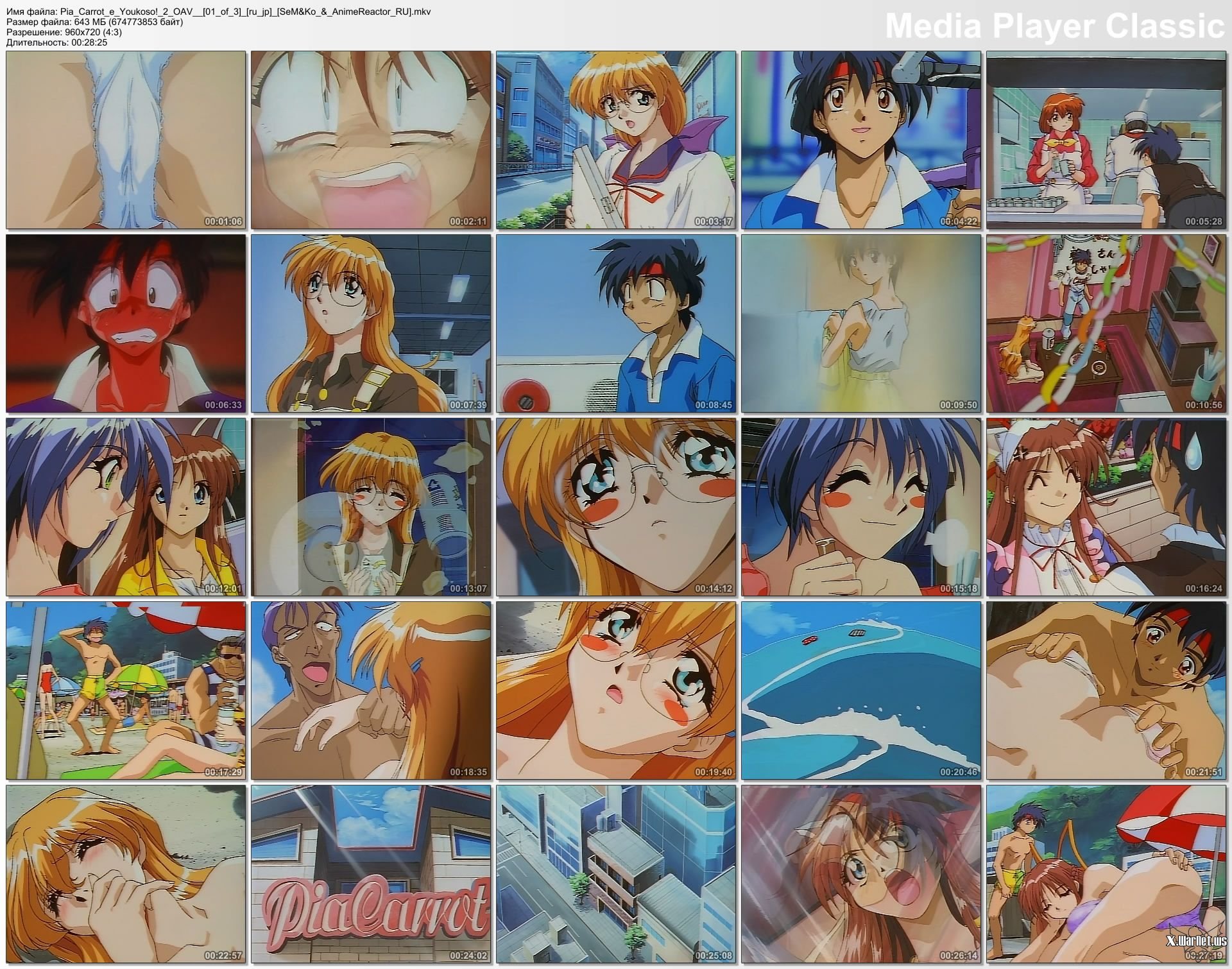
Task: Open the thumbnail marked 00:15:18
Action: [x=861, y=507]
